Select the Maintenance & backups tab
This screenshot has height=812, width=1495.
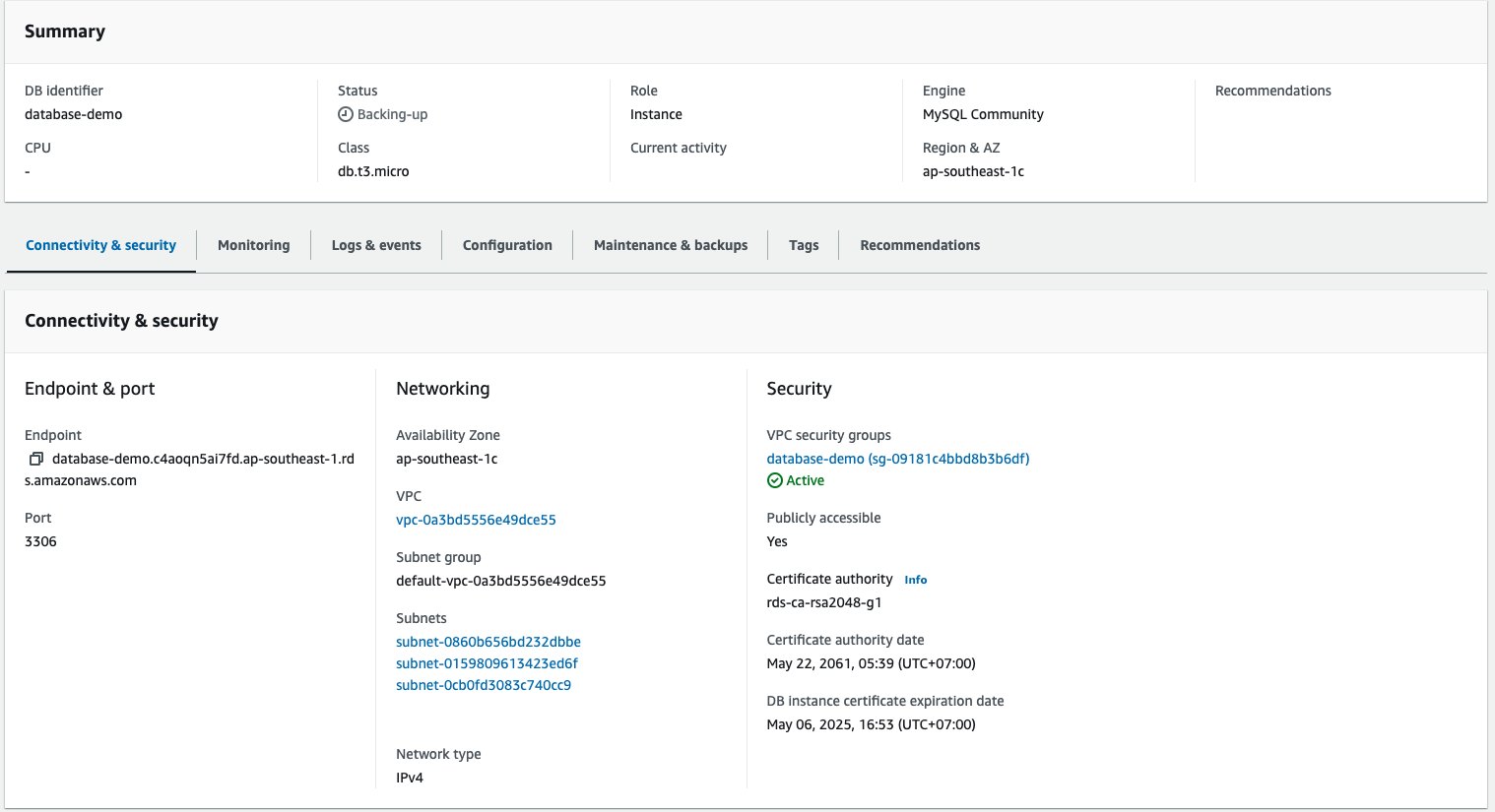tap(671, 245)
